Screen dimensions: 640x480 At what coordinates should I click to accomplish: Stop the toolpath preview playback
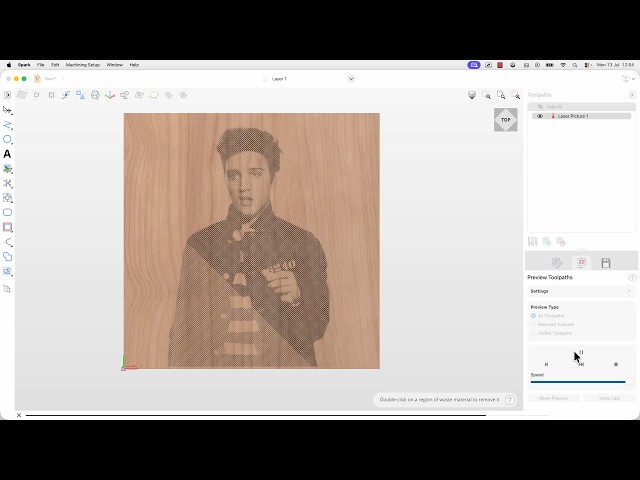pos(616,364)
